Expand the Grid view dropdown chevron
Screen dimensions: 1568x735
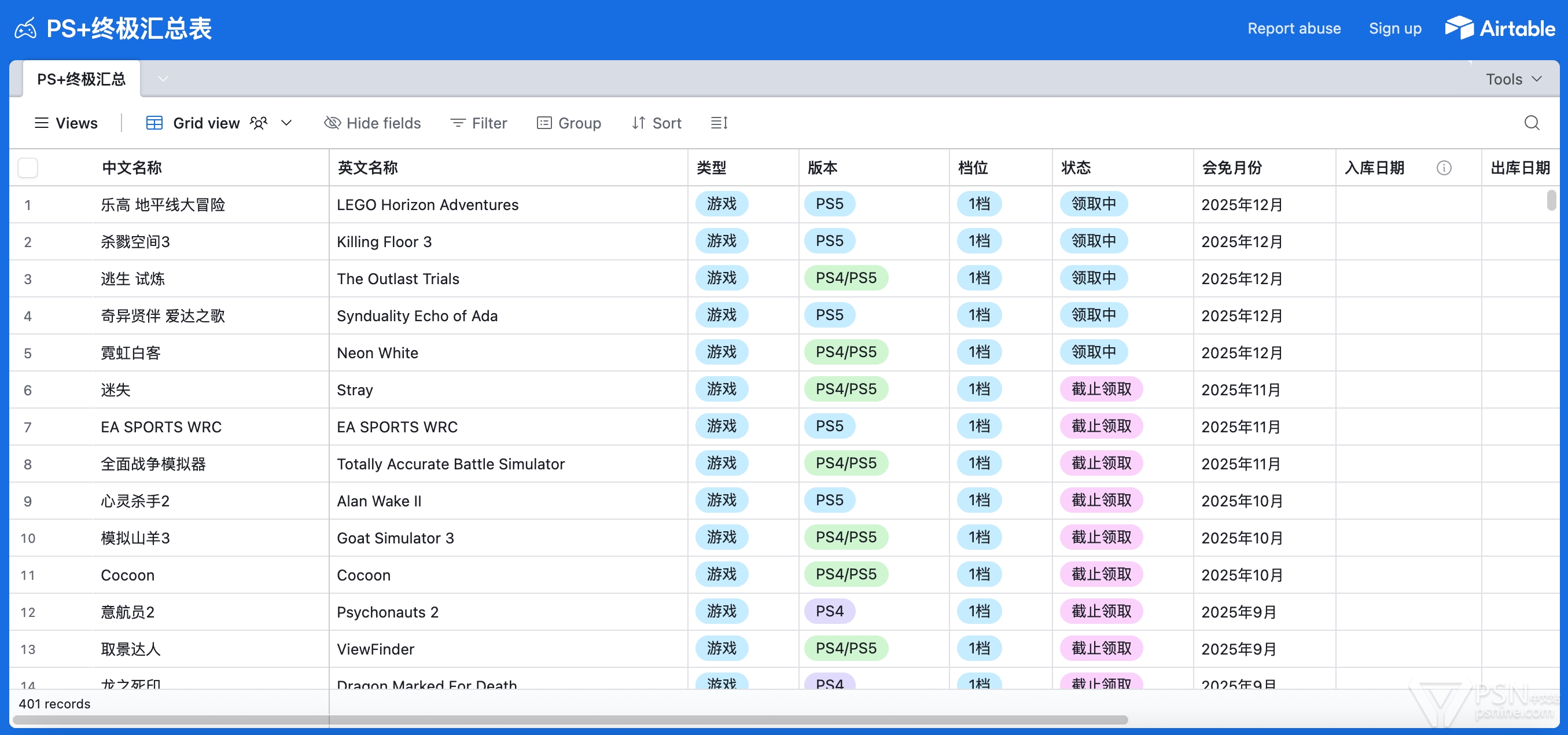(287, 123)
